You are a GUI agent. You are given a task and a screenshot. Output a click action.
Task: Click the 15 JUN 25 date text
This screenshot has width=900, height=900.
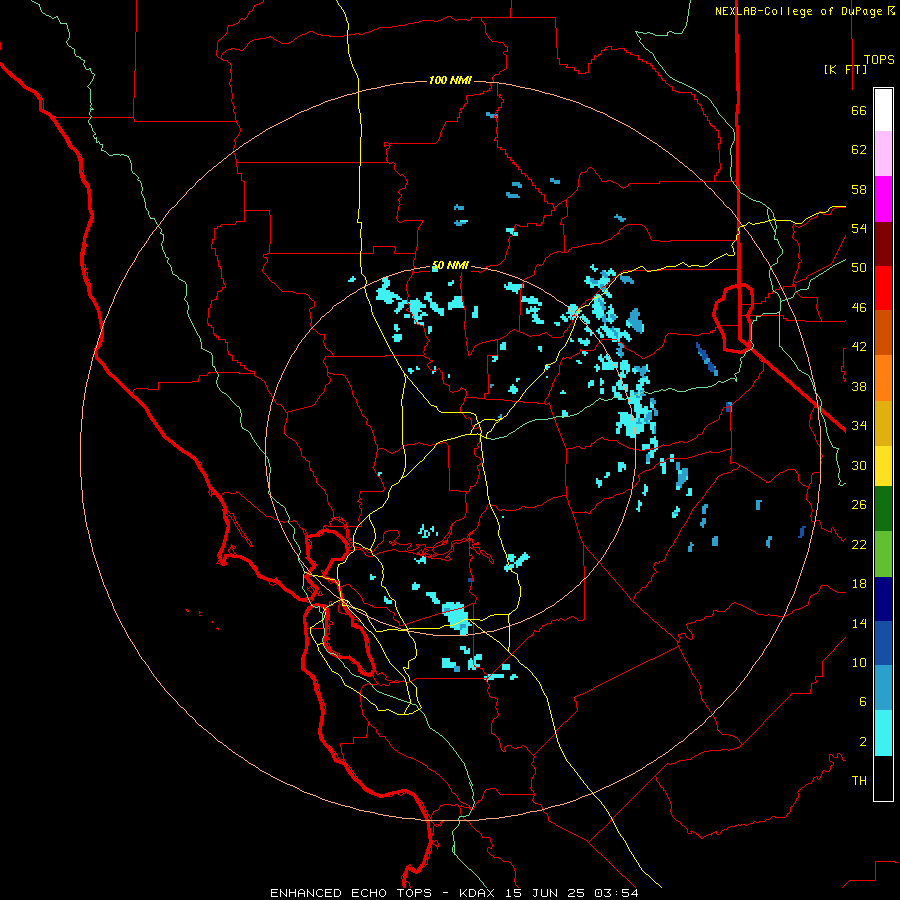point(545,893)
